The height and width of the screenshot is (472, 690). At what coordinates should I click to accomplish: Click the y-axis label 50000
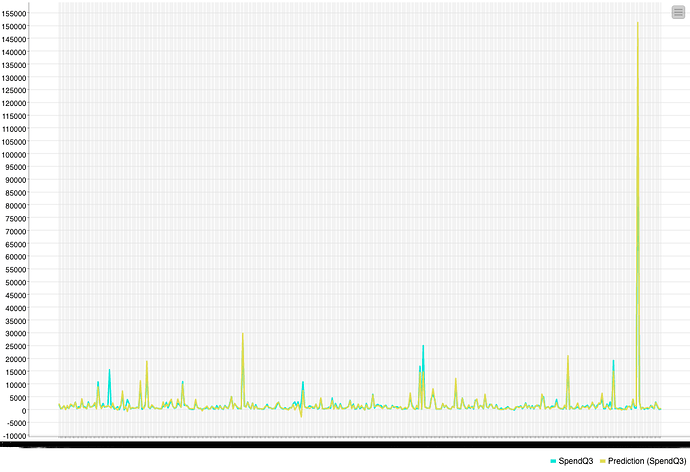[x=15, y=282]
